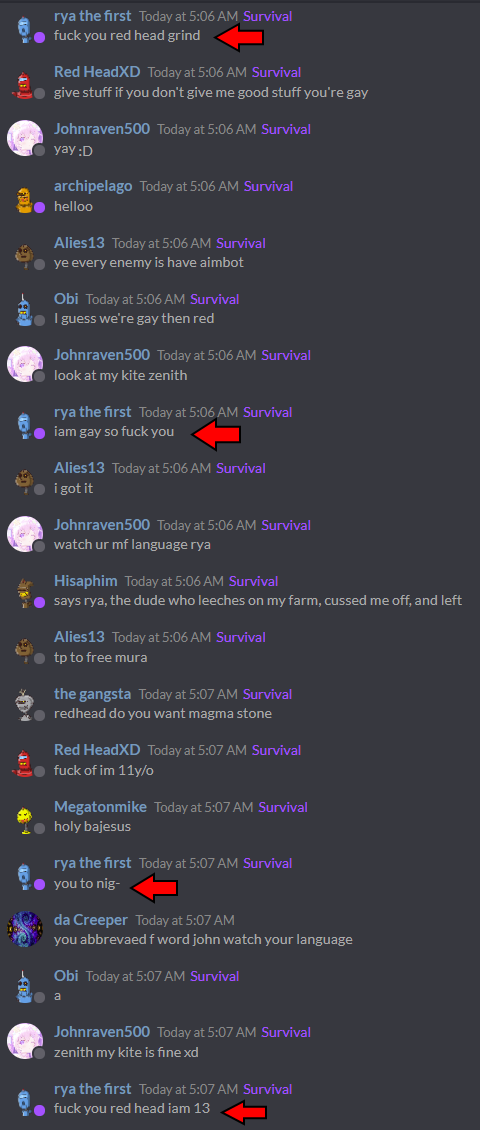Click archipelago's yellow robot avatar
480x1130 pixels.
(25, 197)
